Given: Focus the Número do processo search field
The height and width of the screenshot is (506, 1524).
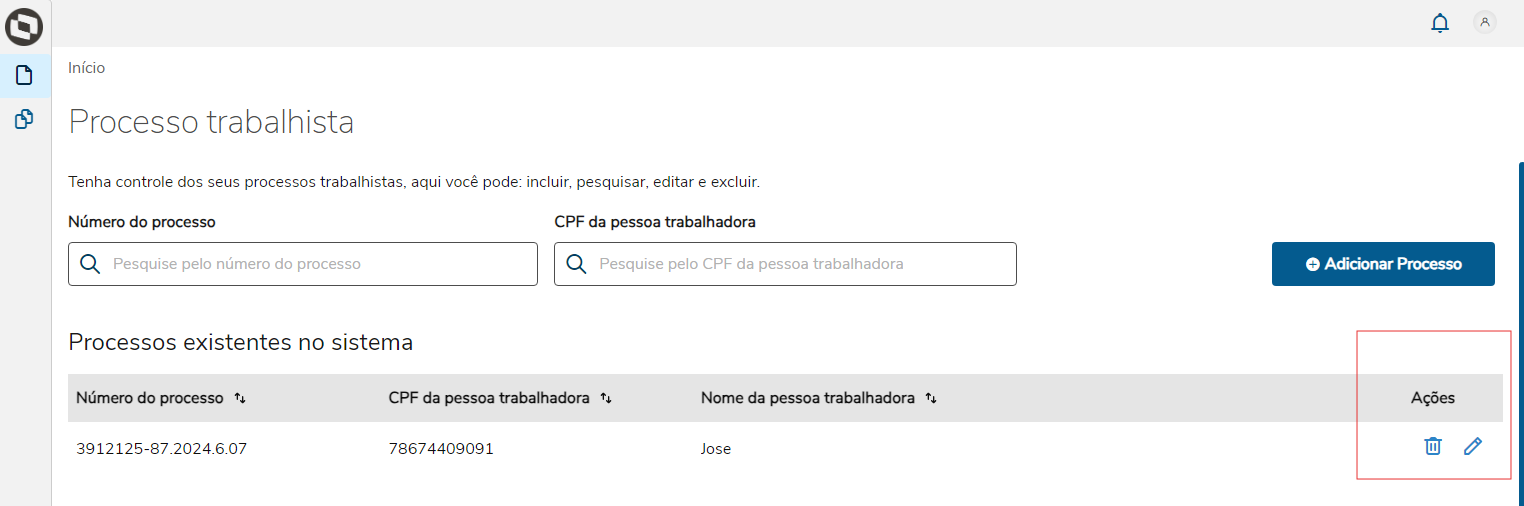Looking at the screenshot, I should coord(320,264).
